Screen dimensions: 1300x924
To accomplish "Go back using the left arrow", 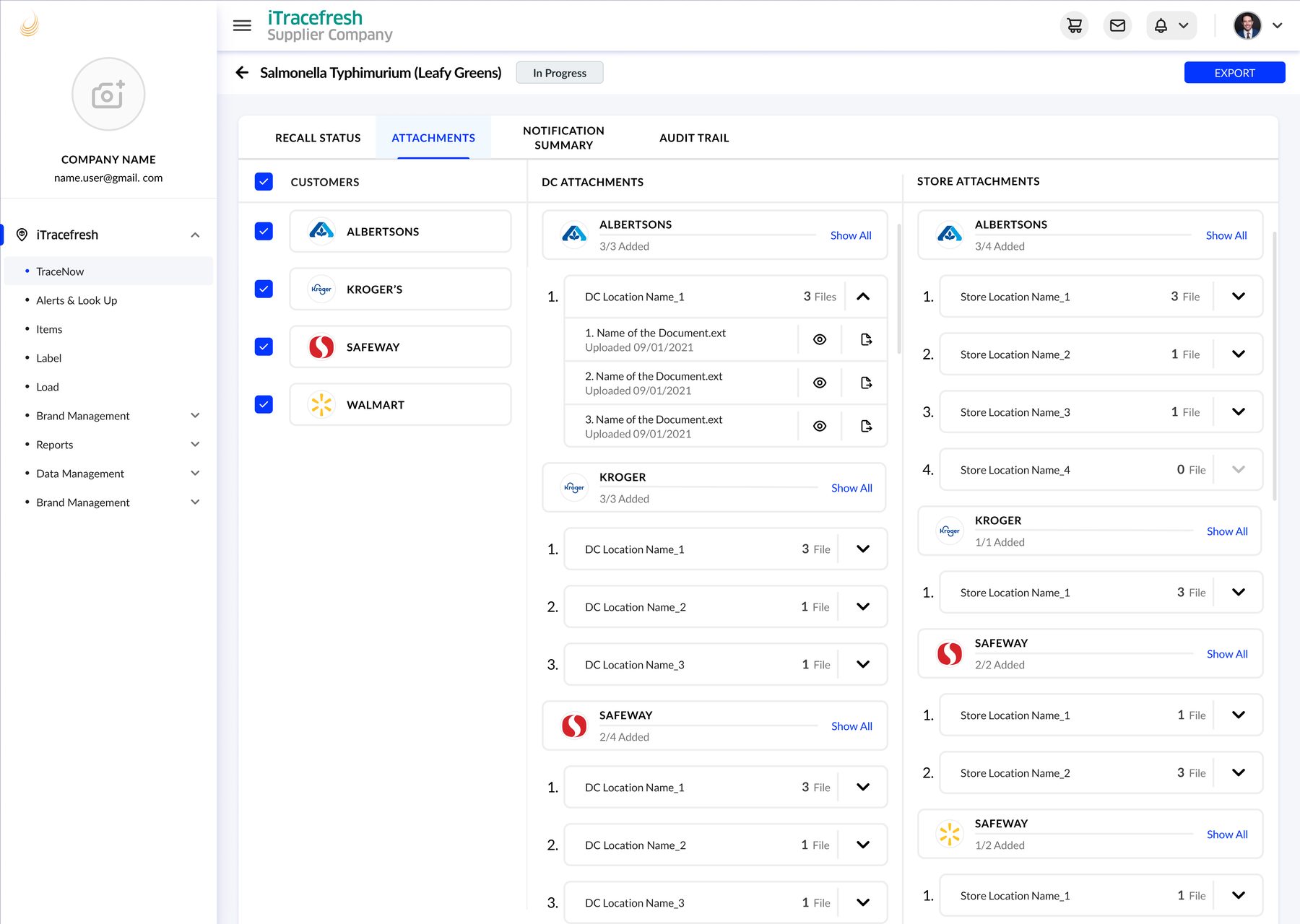I will pyautogui.click(x=242, y=72).
